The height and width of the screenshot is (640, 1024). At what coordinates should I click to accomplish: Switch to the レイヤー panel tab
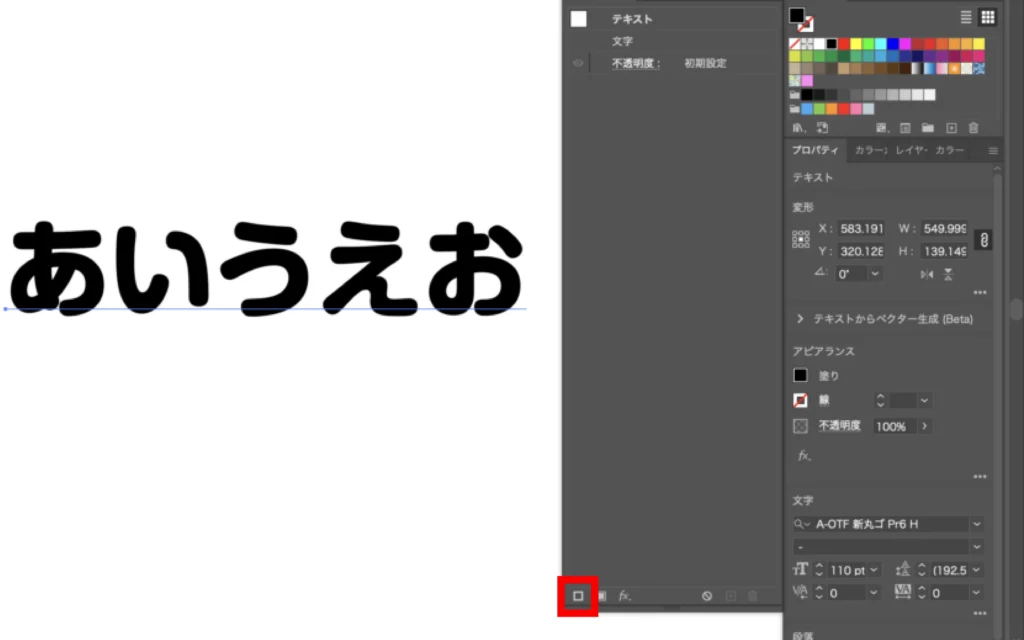tap(912, 150)
